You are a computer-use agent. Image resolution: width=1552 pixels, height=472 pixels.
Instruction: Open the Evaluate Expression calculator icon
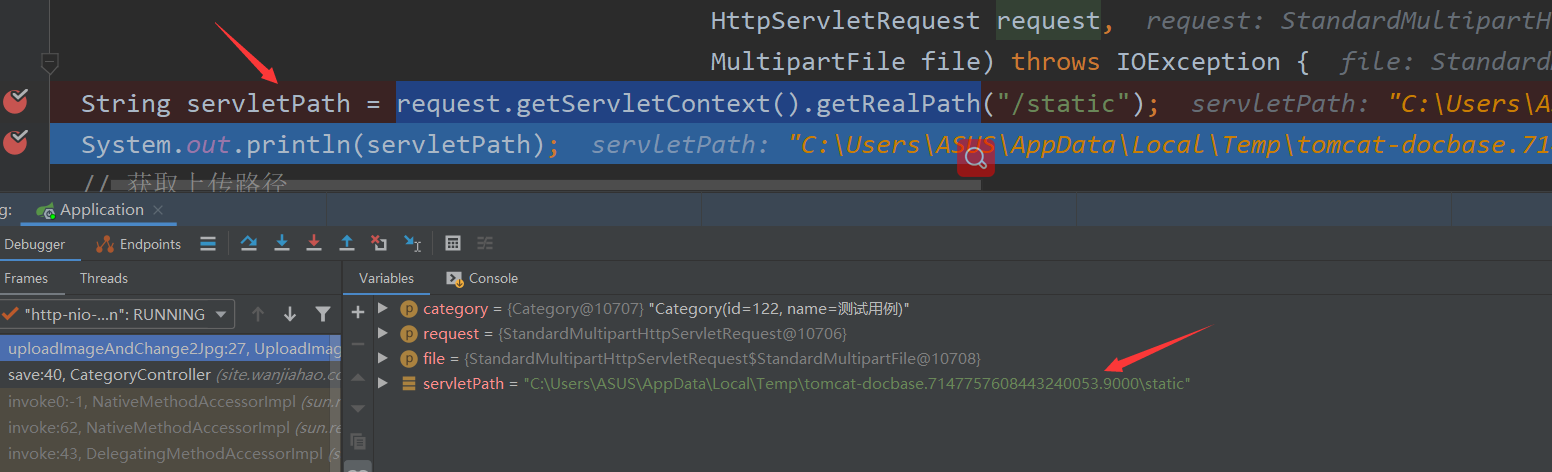pyautogui.click(x=453, y=243)
